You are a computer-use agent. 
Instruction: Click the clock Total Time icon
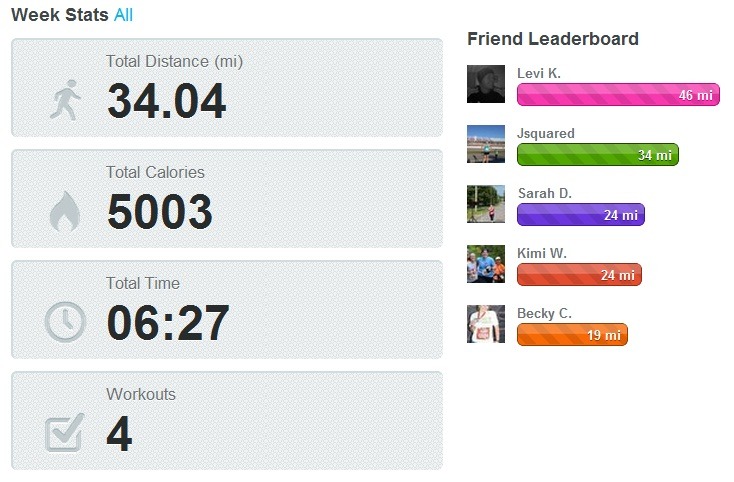65,322
